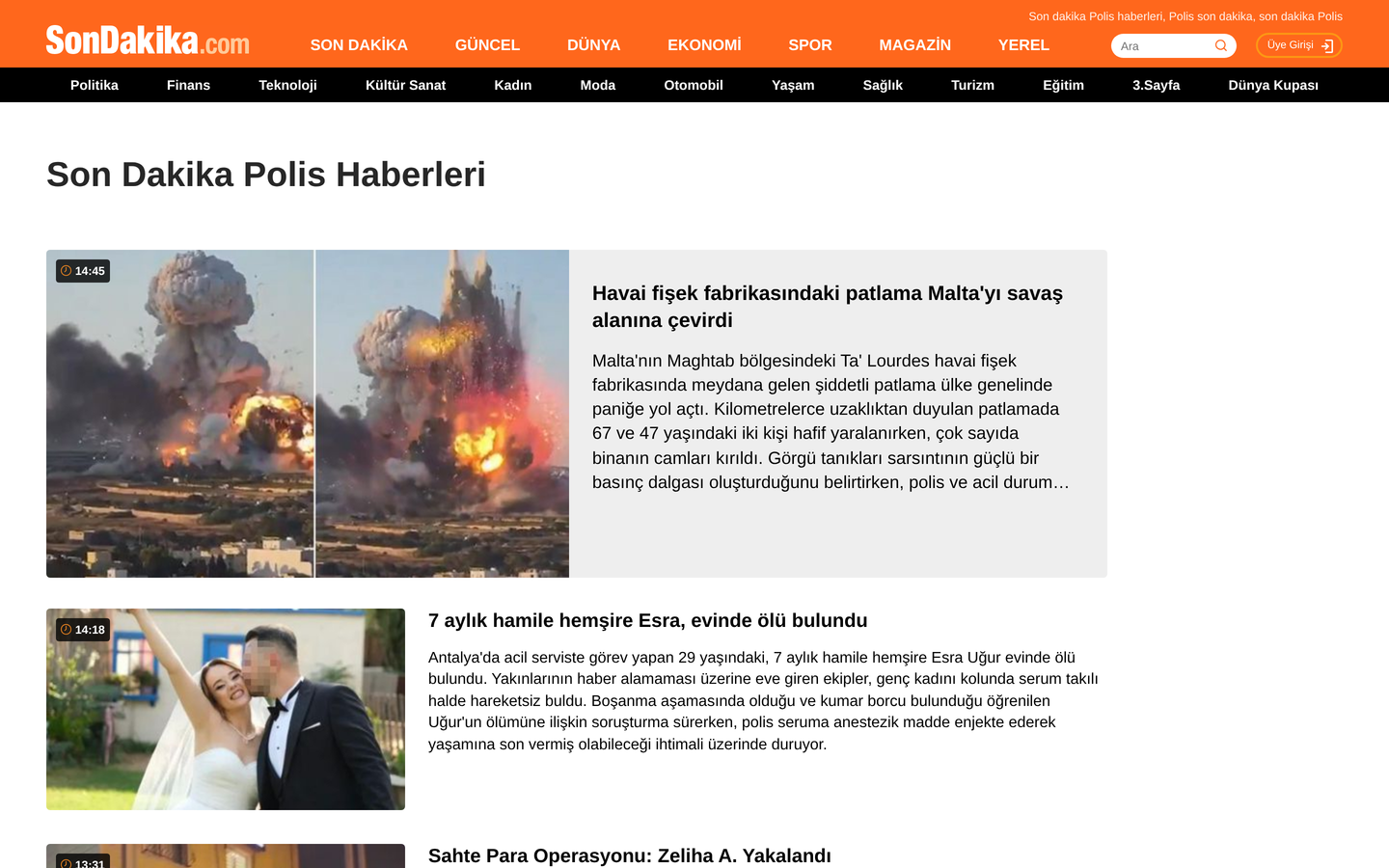Go to the 3.Sayfa category
The image size is (1389, 868).
pos(1156,85)
